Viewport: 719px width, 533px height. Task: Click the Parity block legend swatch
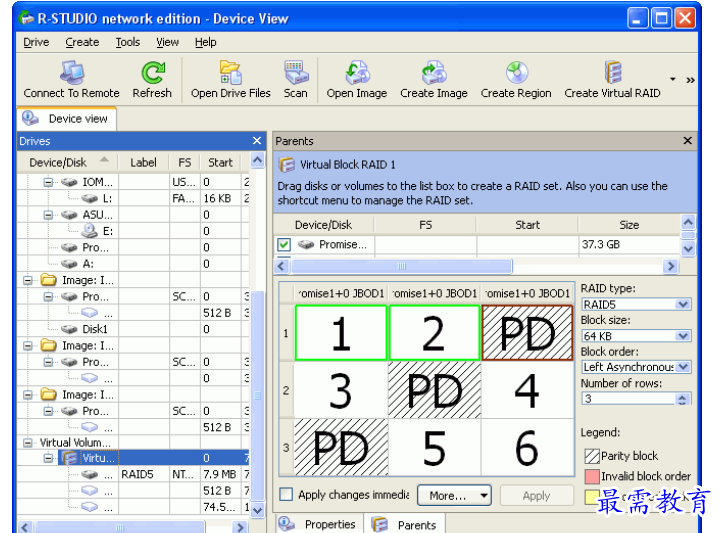592,456
